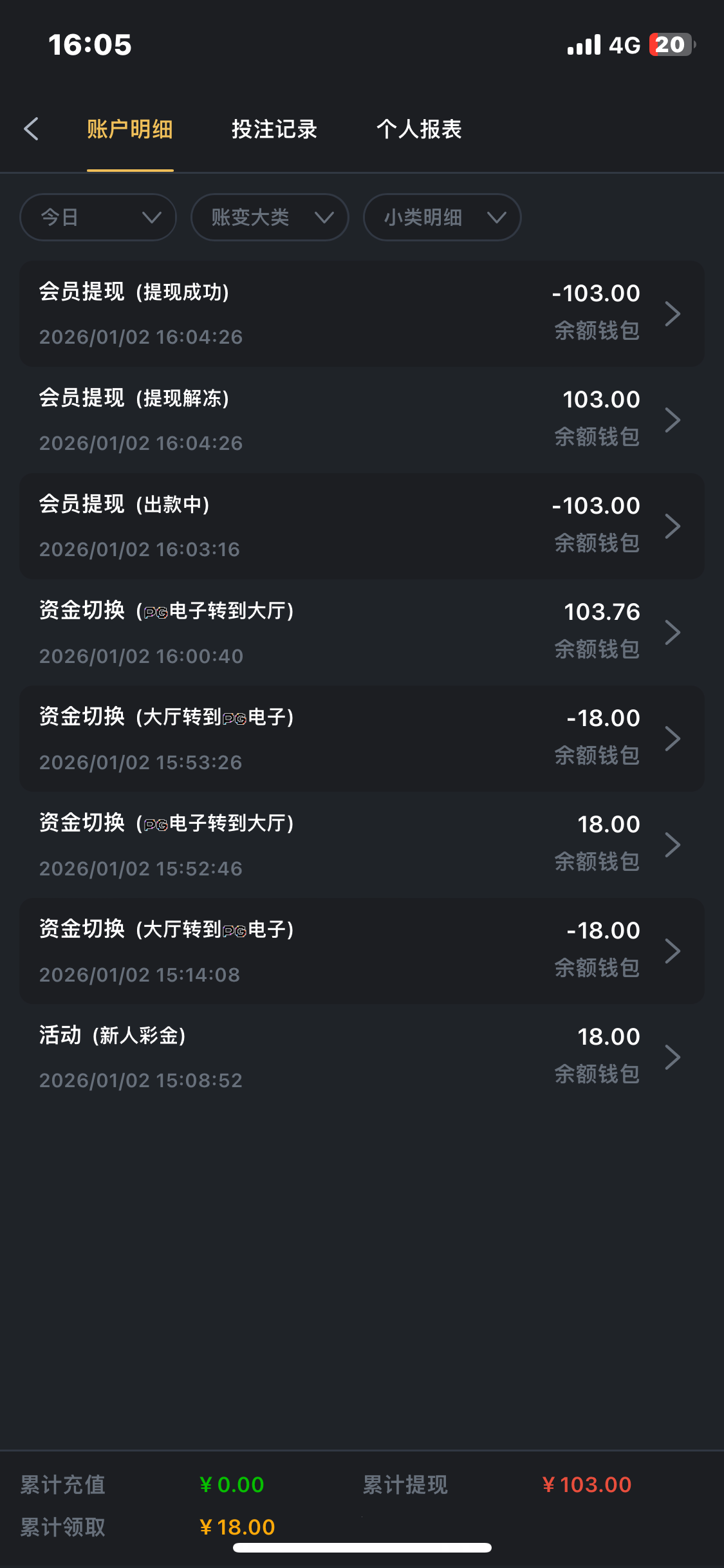Open chevron on 提现成功 withdrawal entry
724x1568 pixels.
673,314
